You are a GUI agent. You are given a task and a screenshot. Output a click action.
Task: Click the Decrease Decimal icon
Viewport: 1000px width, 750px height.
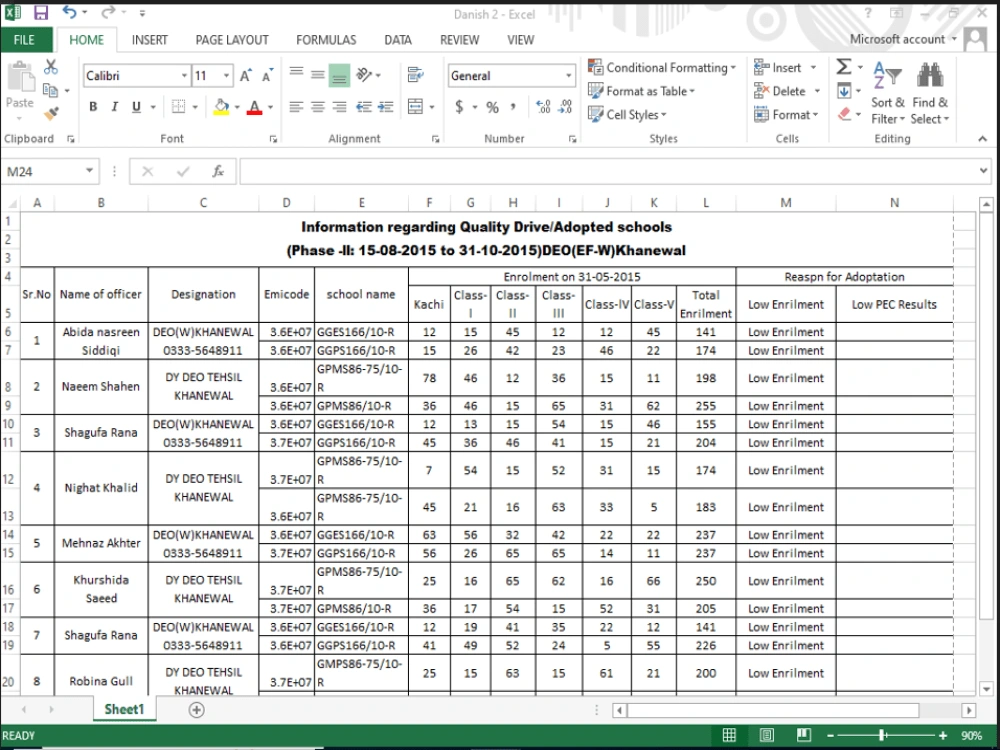(x=565, y=107)
